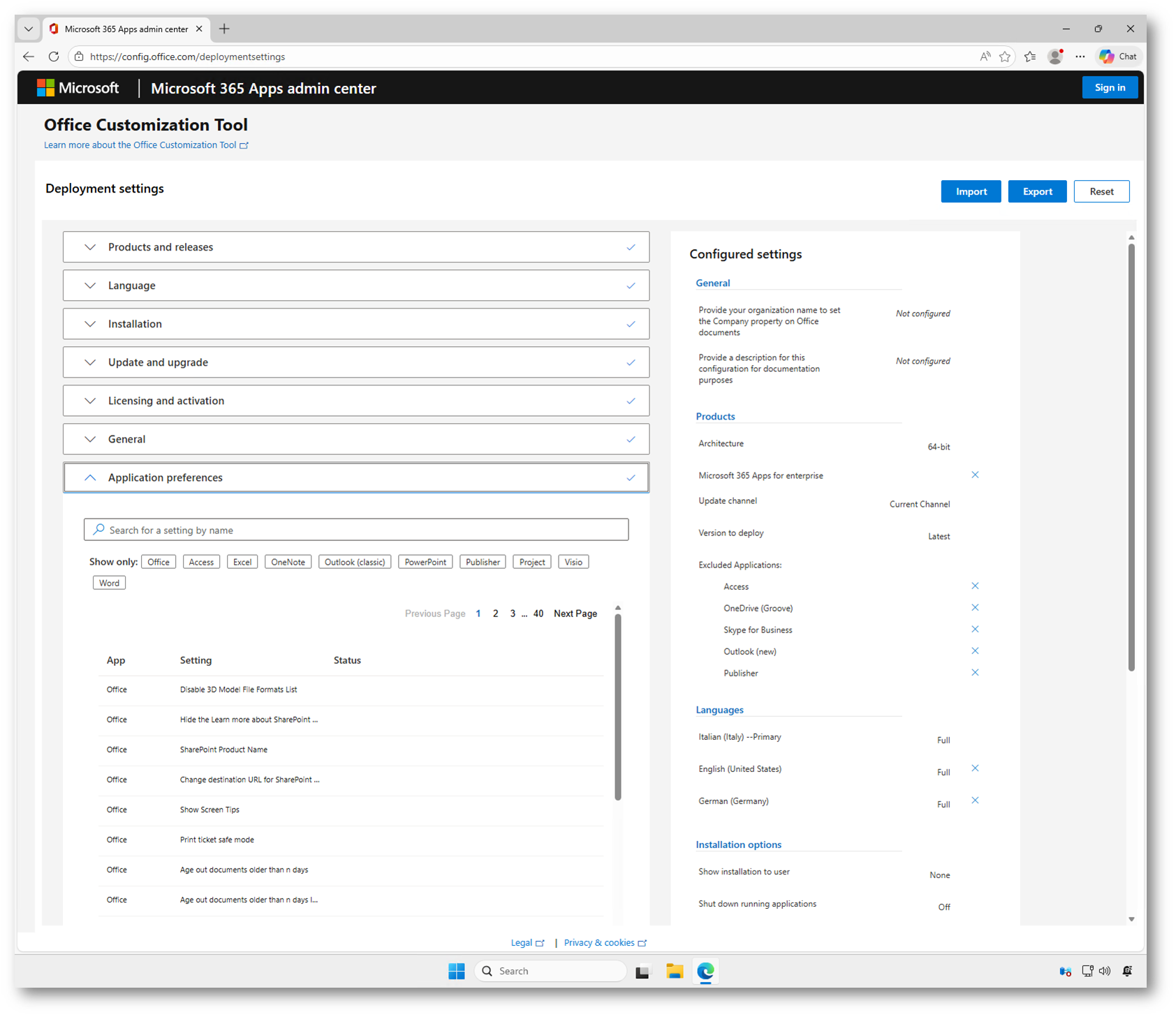This screenshot has width=1176, height=1017.
Task: Add this page to favorites star
Action: [x=1004, y=57]
